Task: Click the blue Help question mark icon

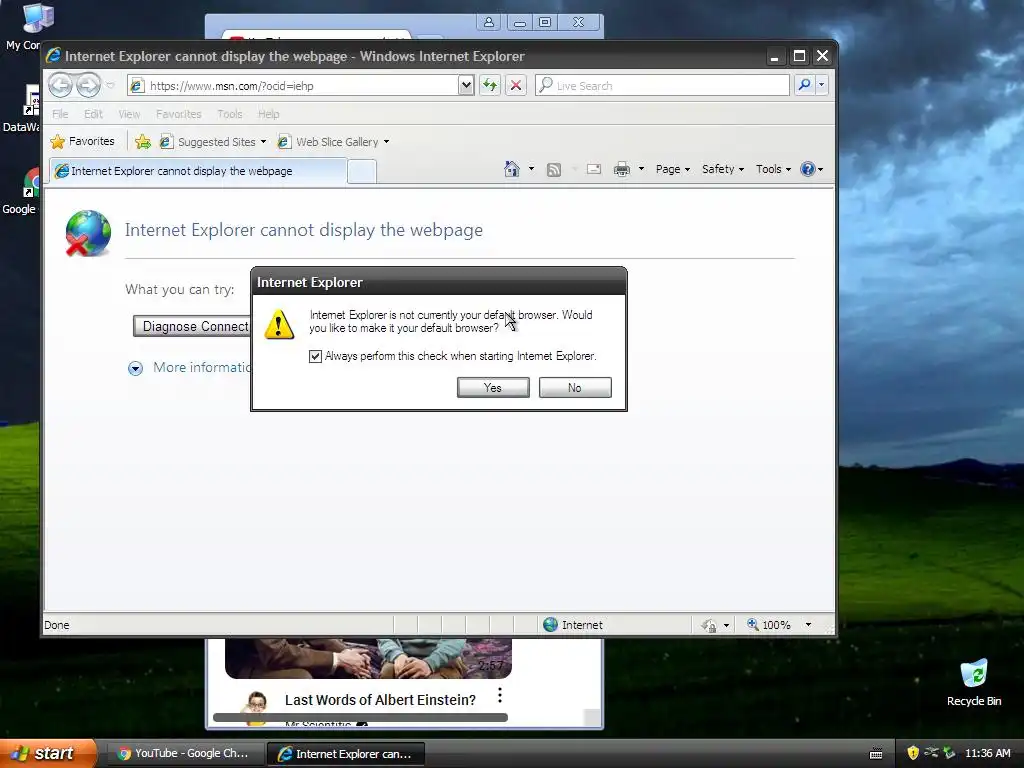Action: coord(808,169)
